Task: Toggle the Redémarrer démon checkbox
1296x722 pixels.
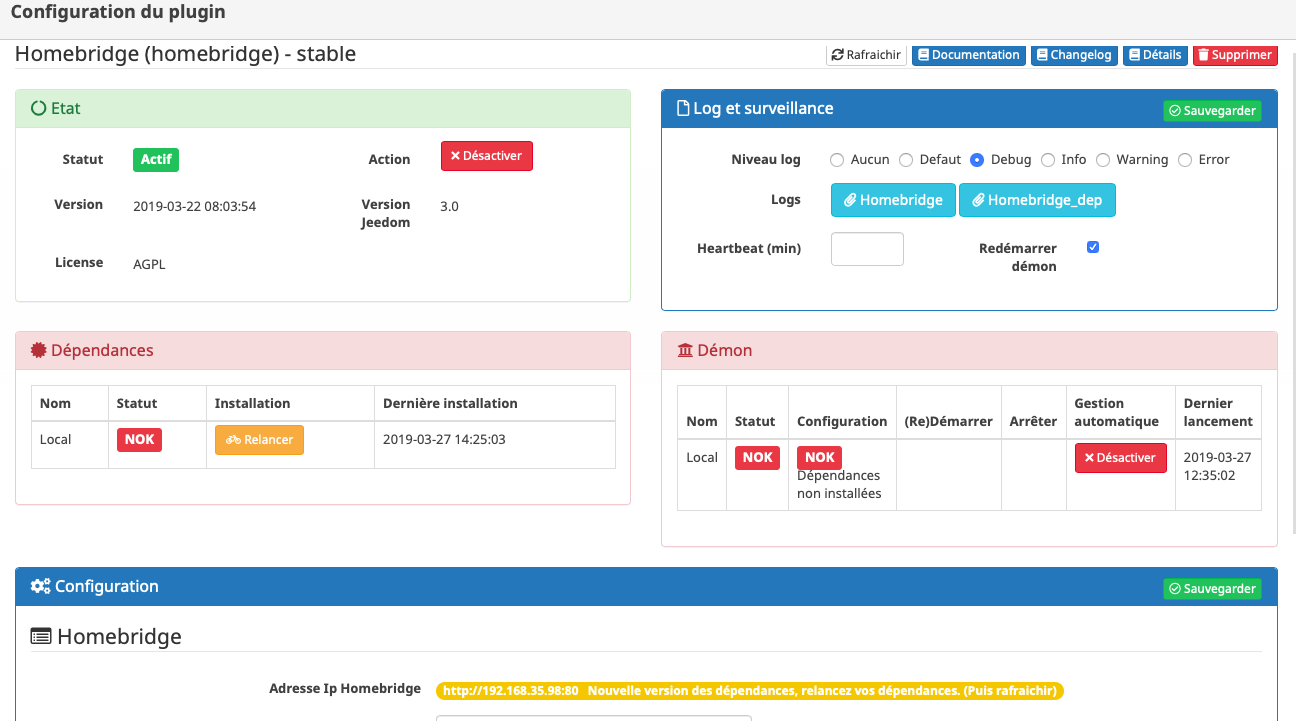Action: (1093, 247)
